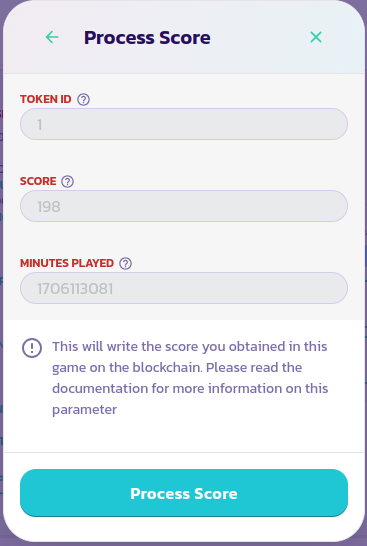Click the MINUTES PLAYED field label
This screenshot has height=546, width=367.
[67, 263]
